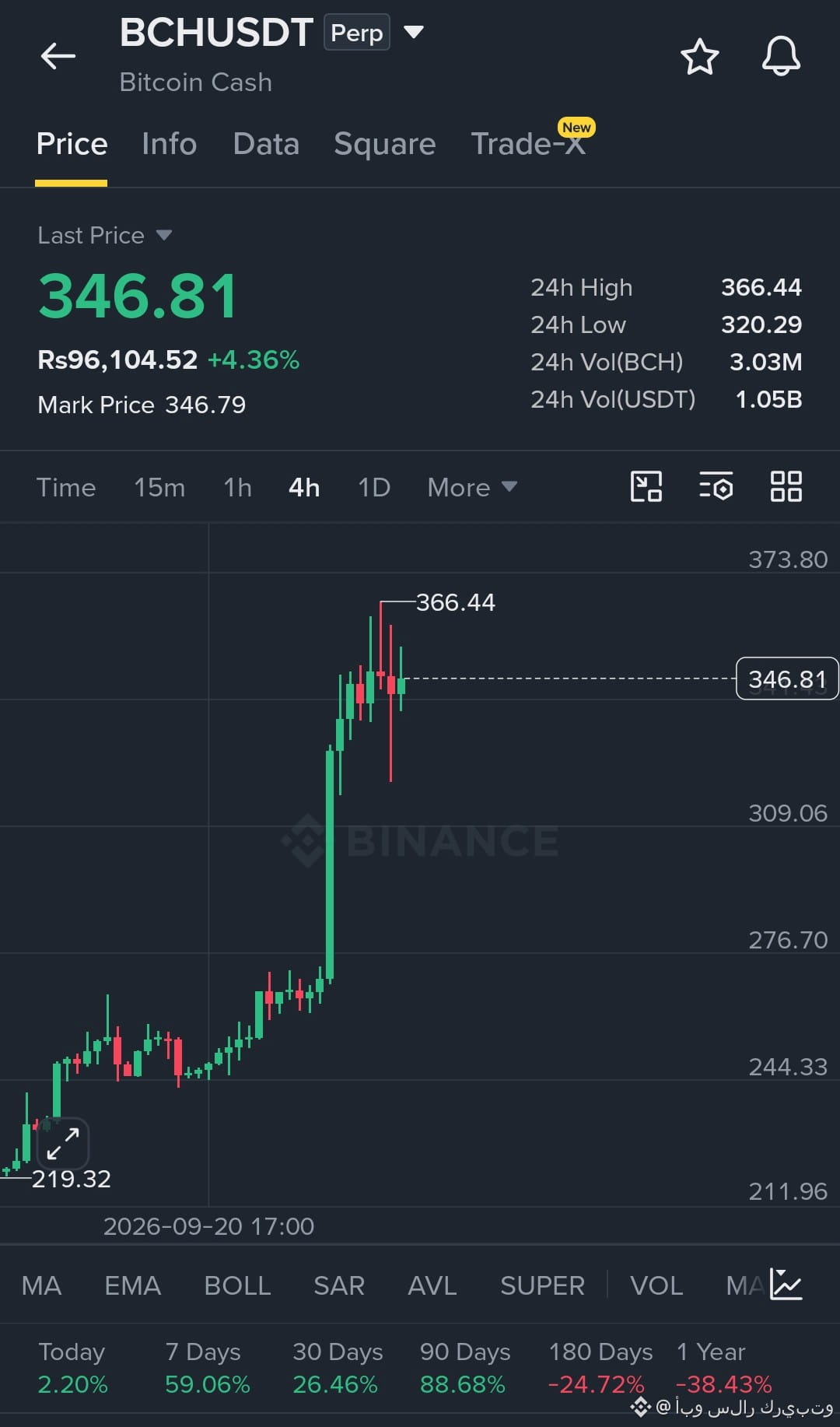Viewport: 840px width, 1427px height.
Task: Select the 15m timeframe
Action: click(159, 487)
